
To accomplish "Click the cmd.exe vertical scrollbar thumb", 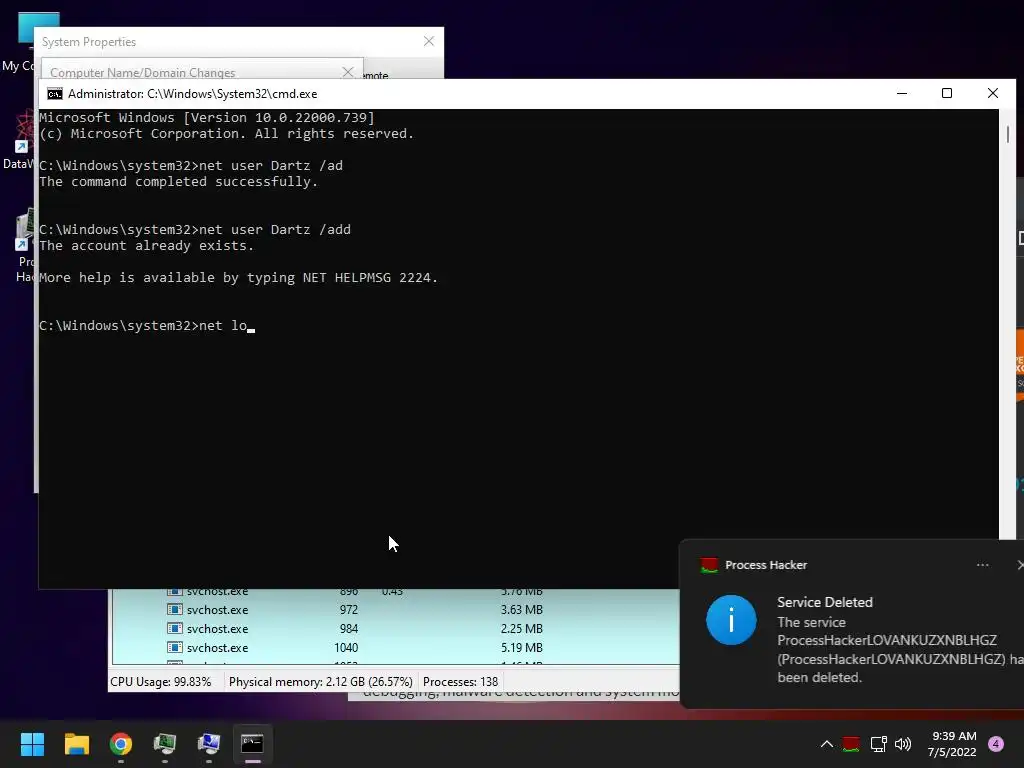I will (1008, 134).
